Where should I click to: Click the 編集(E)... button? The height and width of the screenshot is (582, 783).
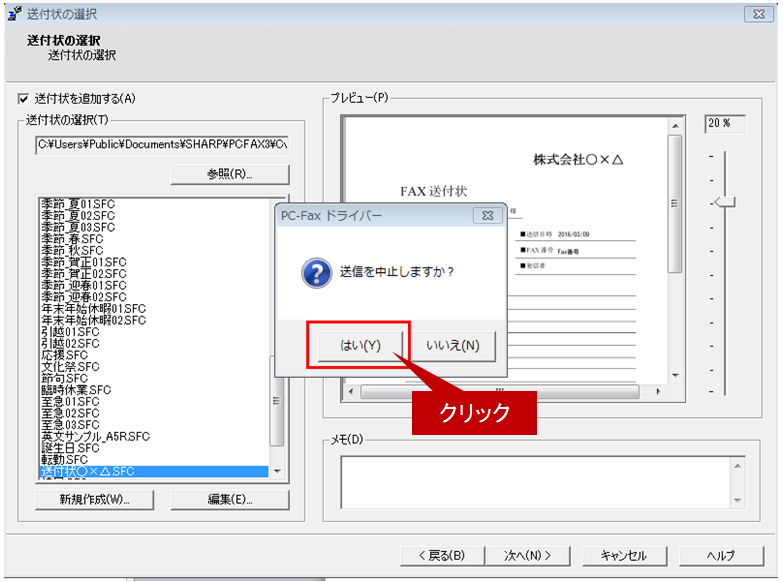coord(230,500)
